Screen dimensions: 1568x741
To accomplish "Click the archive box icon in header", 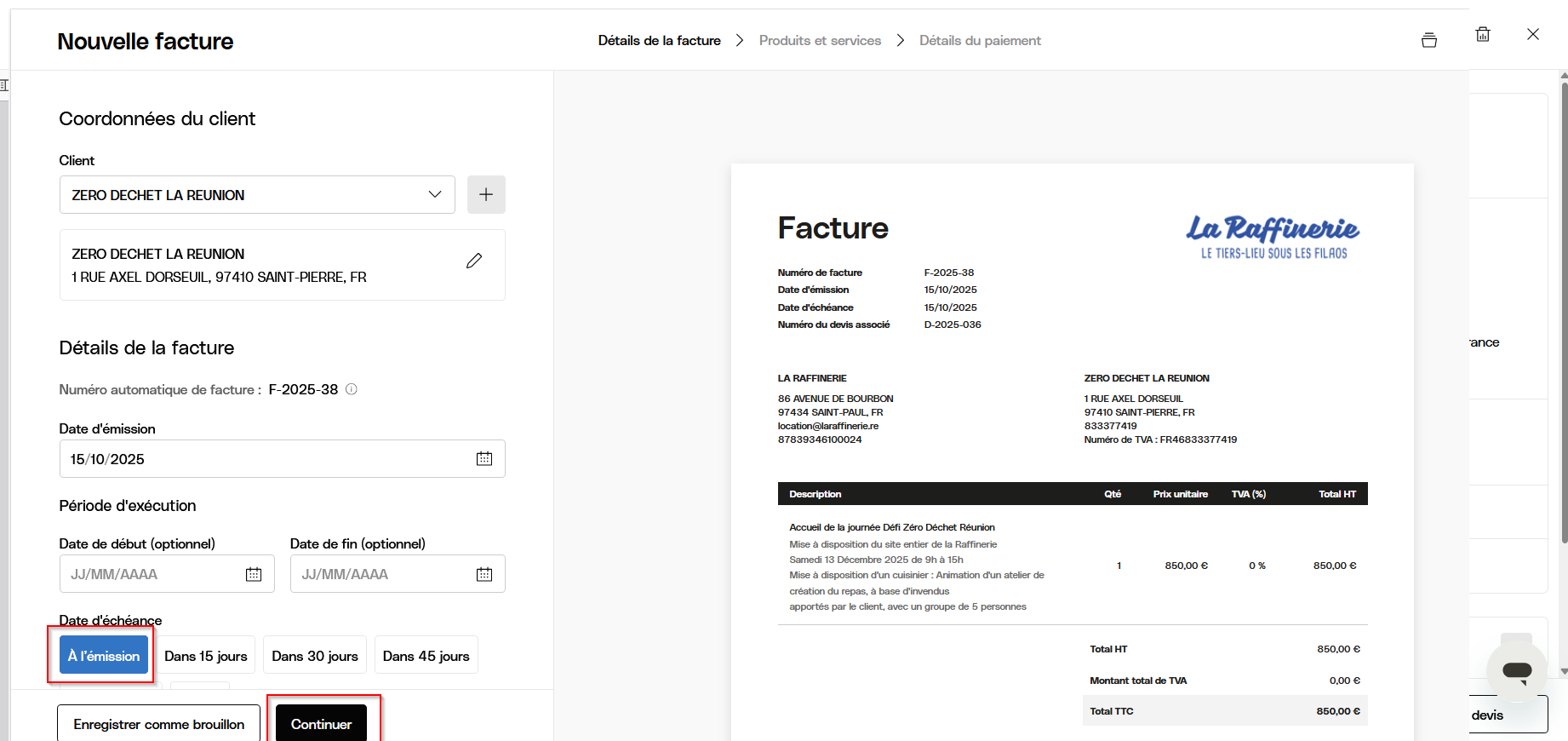I will pos(1429,40).
